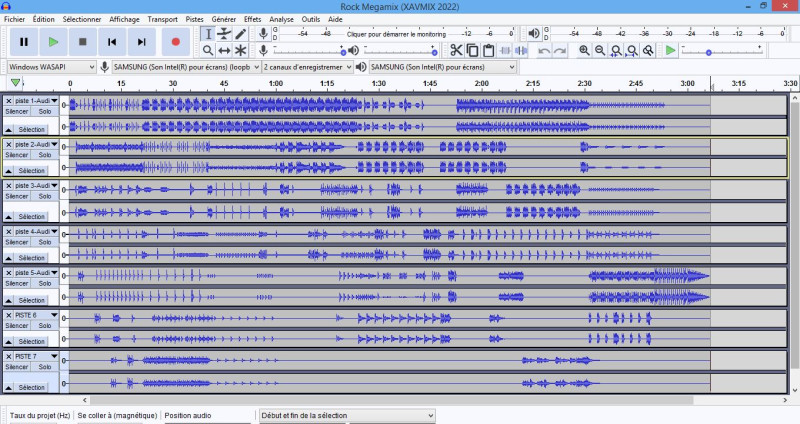Click the Cut scissors icon
This screenshot has height=424, width=800.
click(x=456, y=50)
